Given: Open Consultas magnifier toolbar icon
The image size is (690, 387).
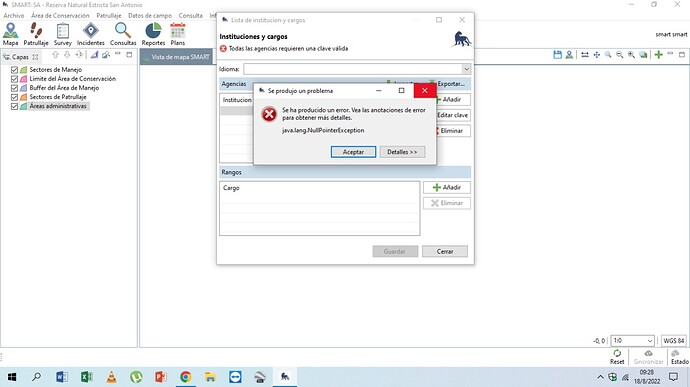Looking at the screenshot, I should coord(123,34).
